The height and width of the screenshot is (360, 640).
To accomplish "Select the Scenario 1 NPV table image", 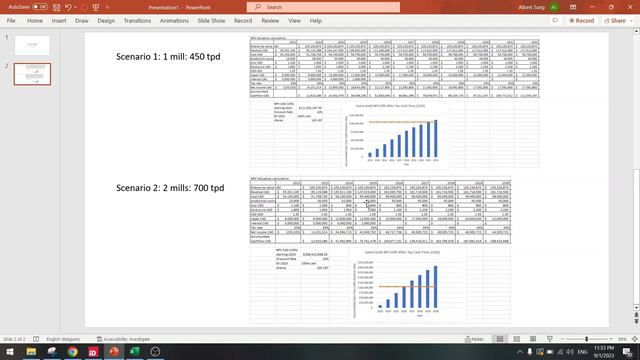I will [x=394, y=67].
